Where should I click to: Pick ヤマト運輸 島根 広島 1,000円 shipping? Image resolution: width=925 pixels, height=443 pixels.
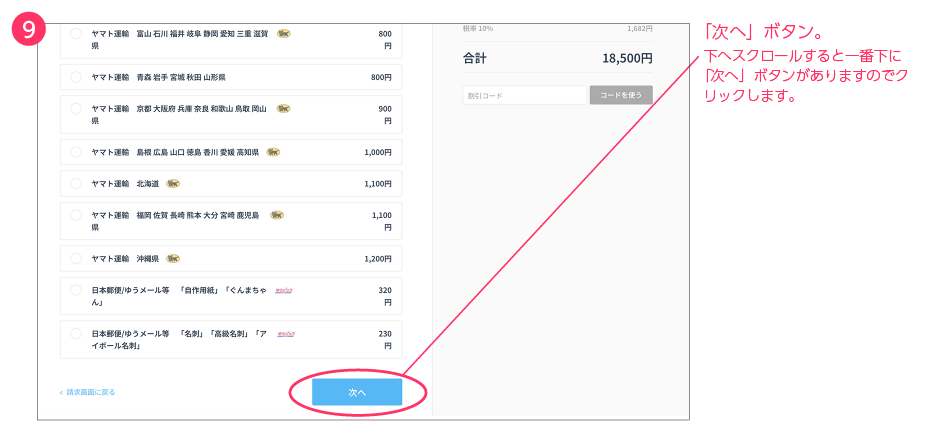(77, 153)
